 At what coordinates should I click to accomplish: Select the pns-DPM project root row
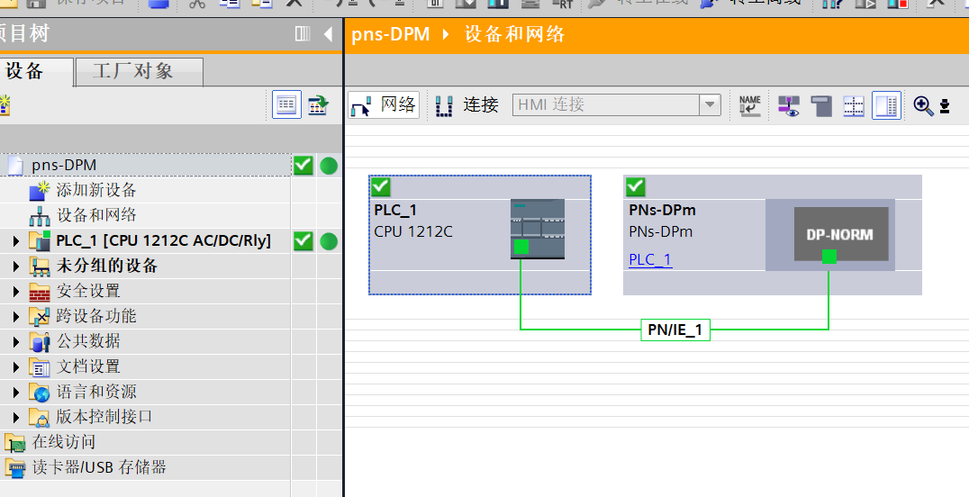tap(146, 165)
